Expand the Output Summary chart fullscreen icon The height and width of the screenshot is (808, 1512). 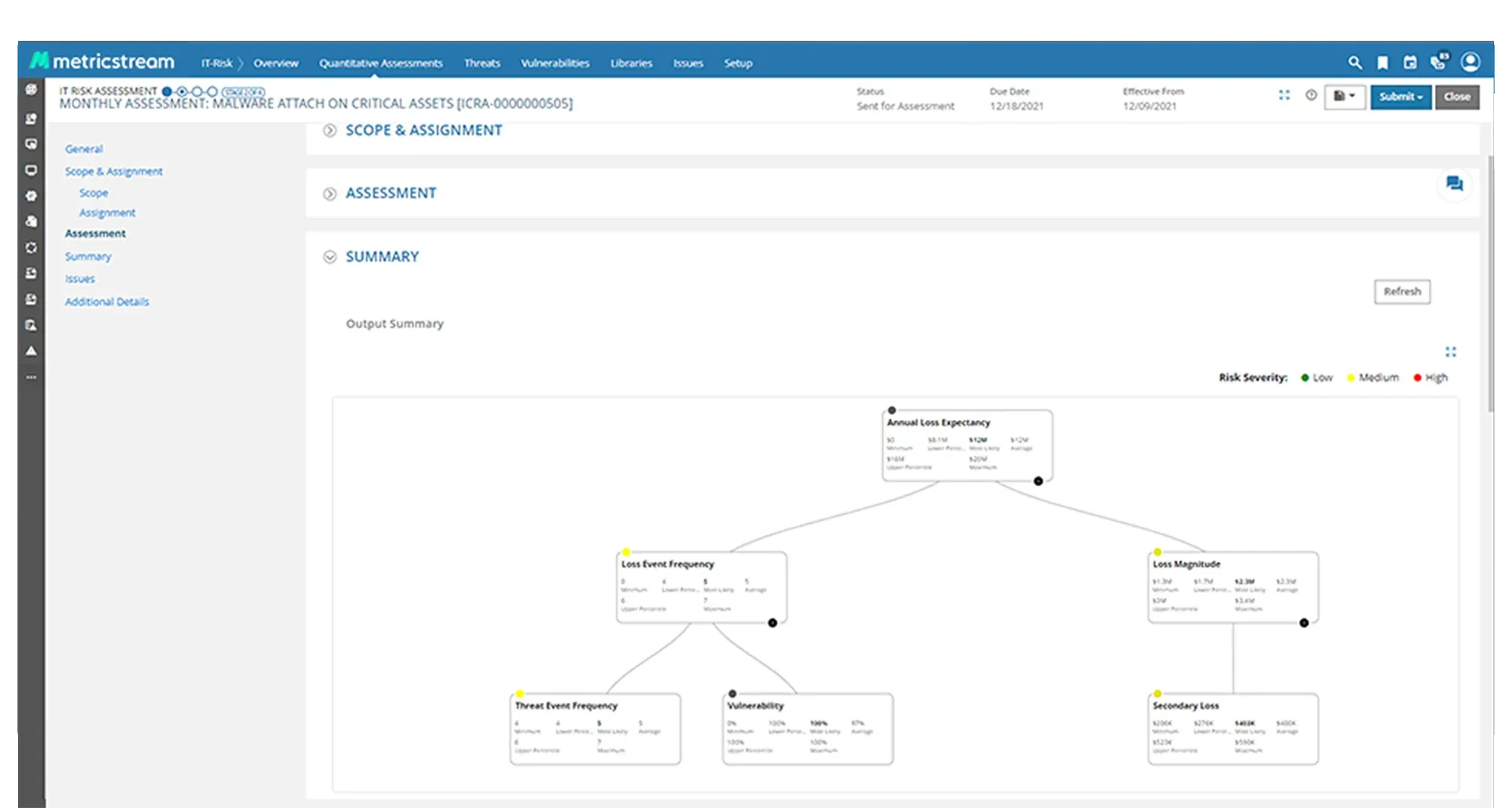1450,352
